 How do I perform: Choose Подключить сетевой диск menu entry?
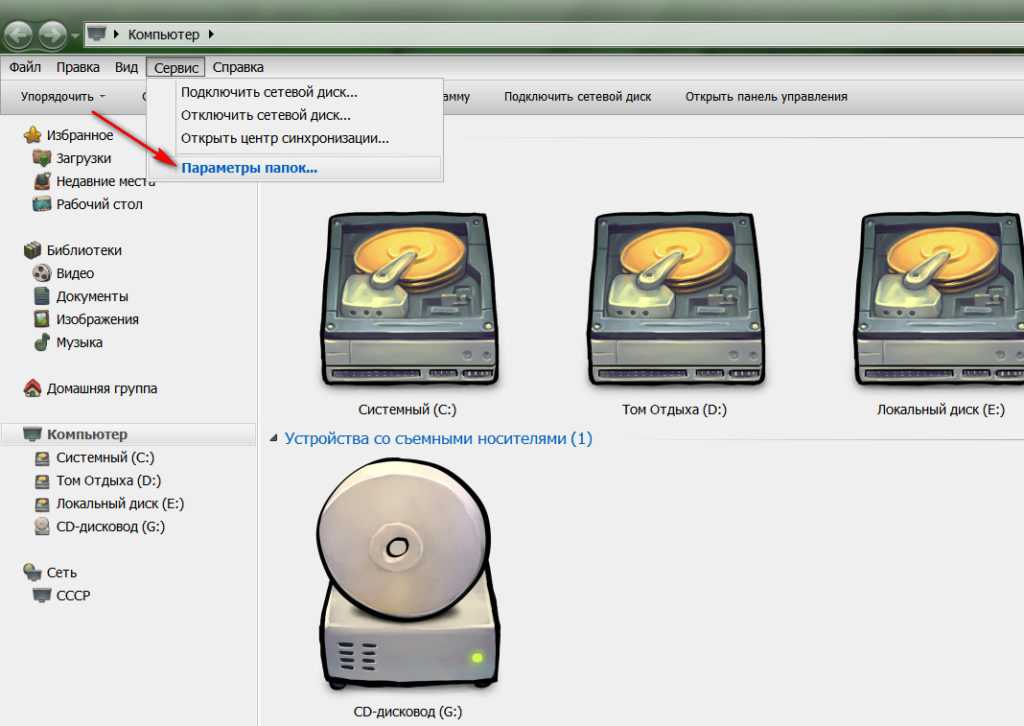(x=269, y=92)
